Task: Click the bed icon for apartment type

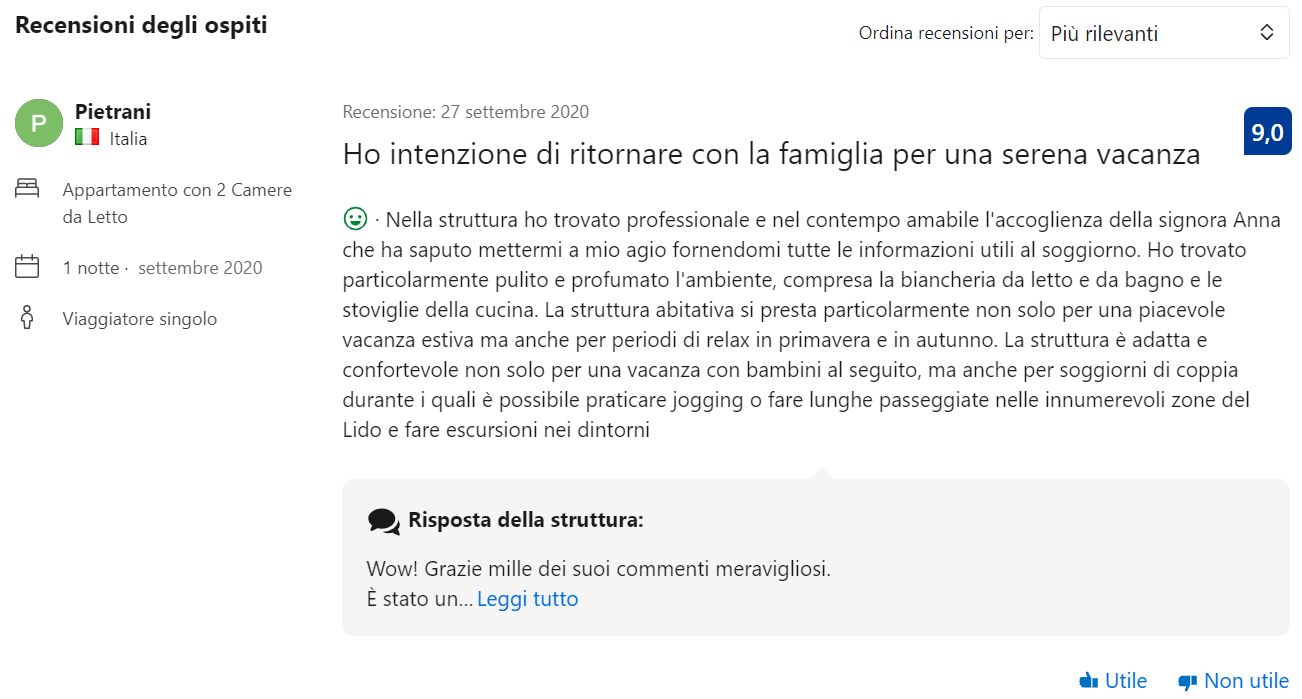Action: click(27, 188)
